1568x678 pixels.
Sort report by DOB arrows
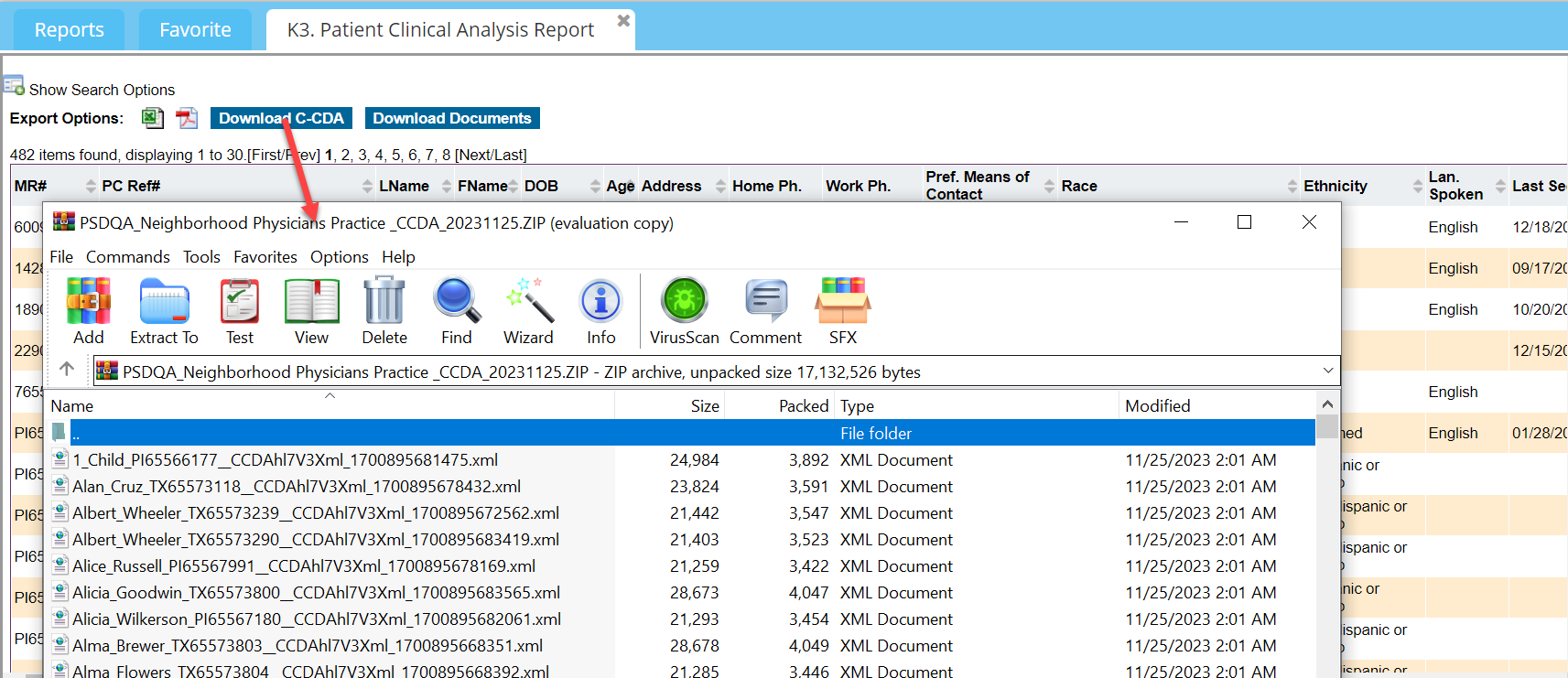tap(596, 187)
